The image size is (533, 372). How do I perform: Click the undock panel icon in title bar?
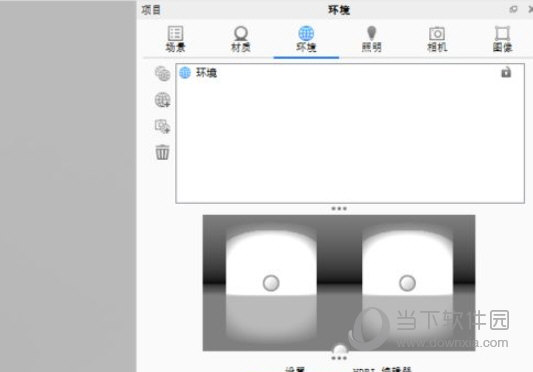coord(513,10)
